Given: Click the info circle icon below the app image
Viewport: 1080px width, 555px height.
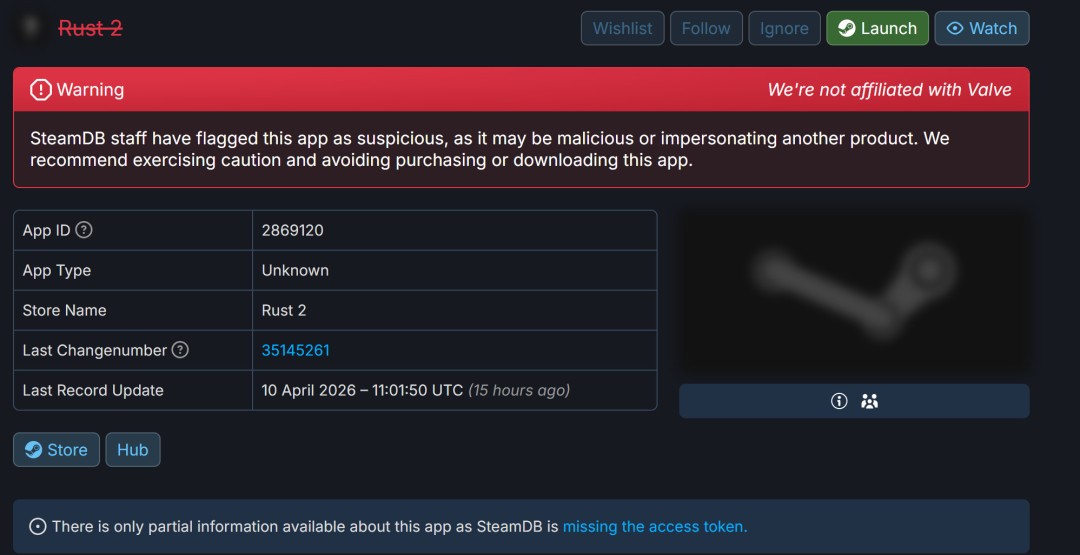Looking at the screenshot, I should pos(839,401).
